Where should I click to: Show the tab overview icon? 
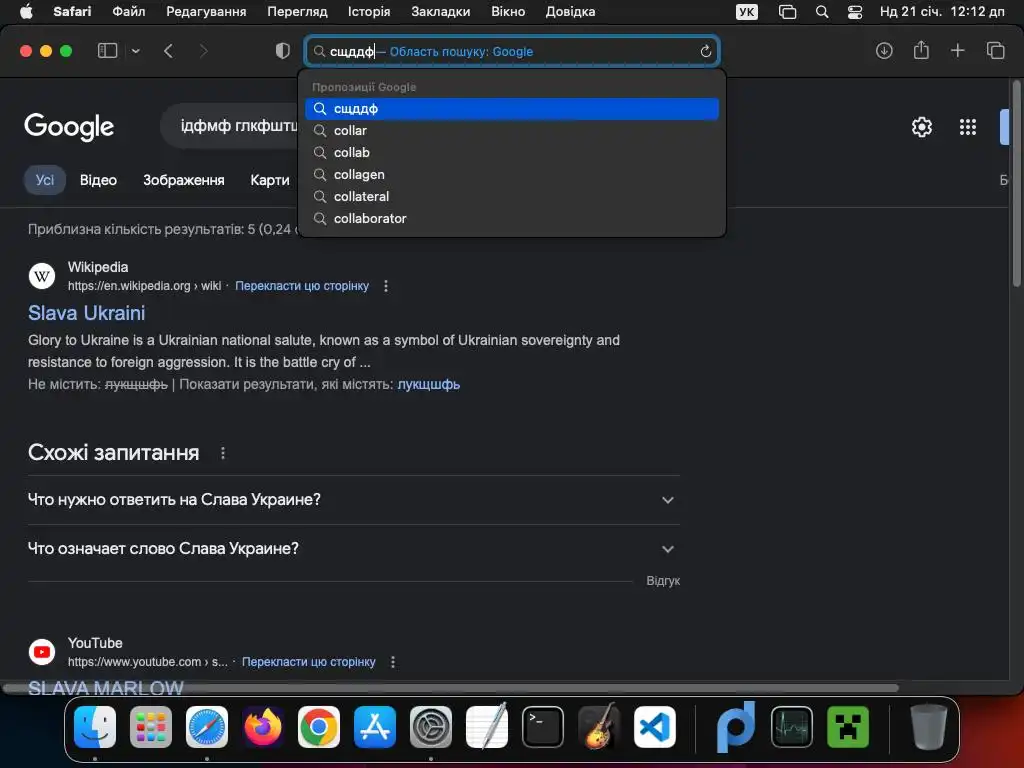click(x=995, y=50)
